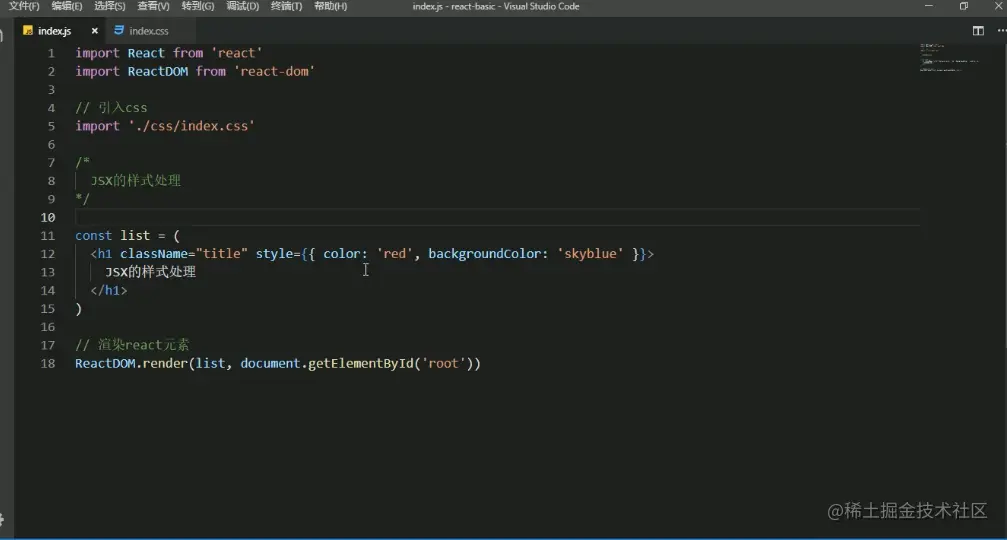Click JSX的样式处理 heading text on line 13

tap(150, 272)
